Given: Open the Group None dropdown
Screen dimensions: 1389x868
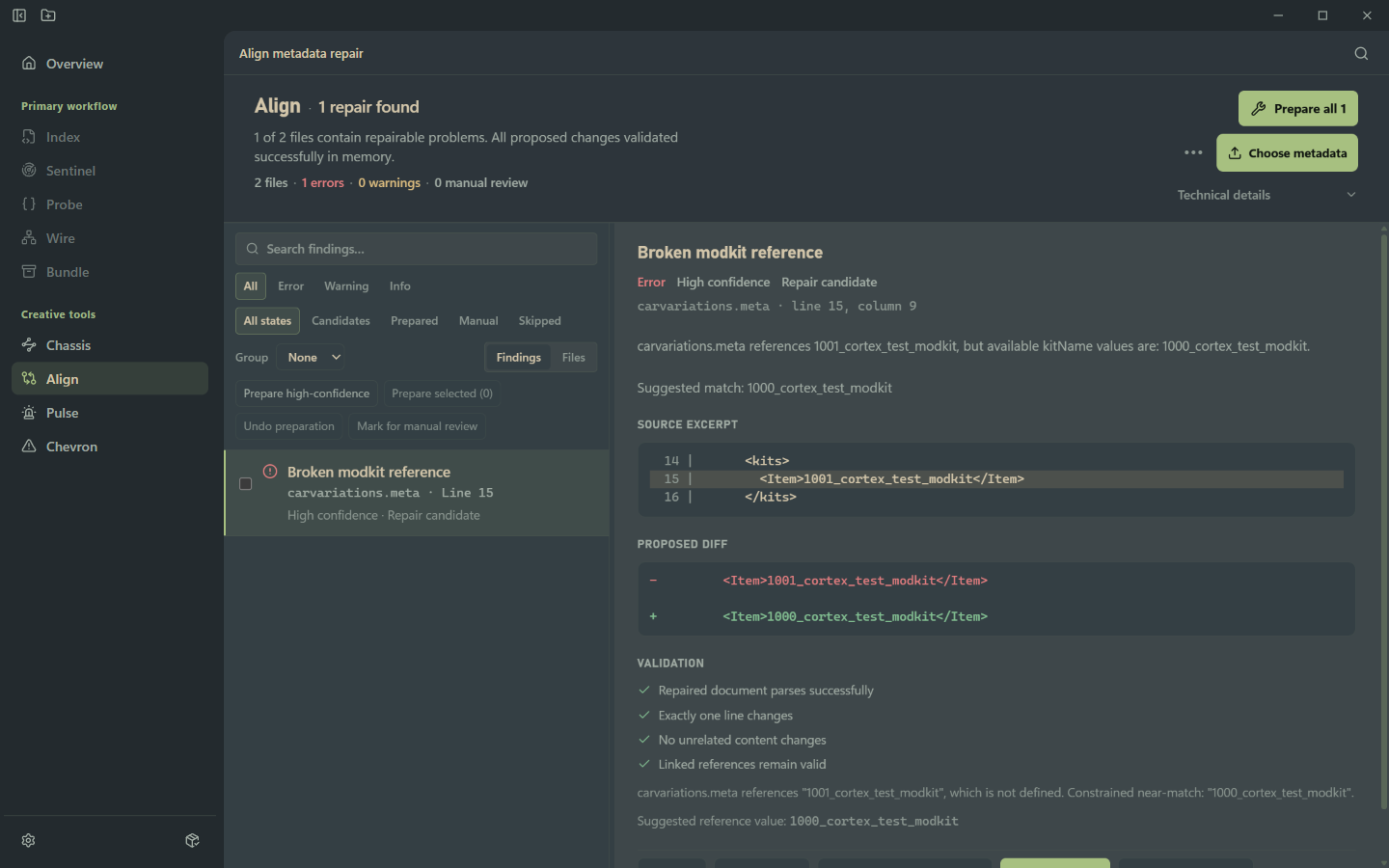Looking at the screenshot, I should 312,357.
